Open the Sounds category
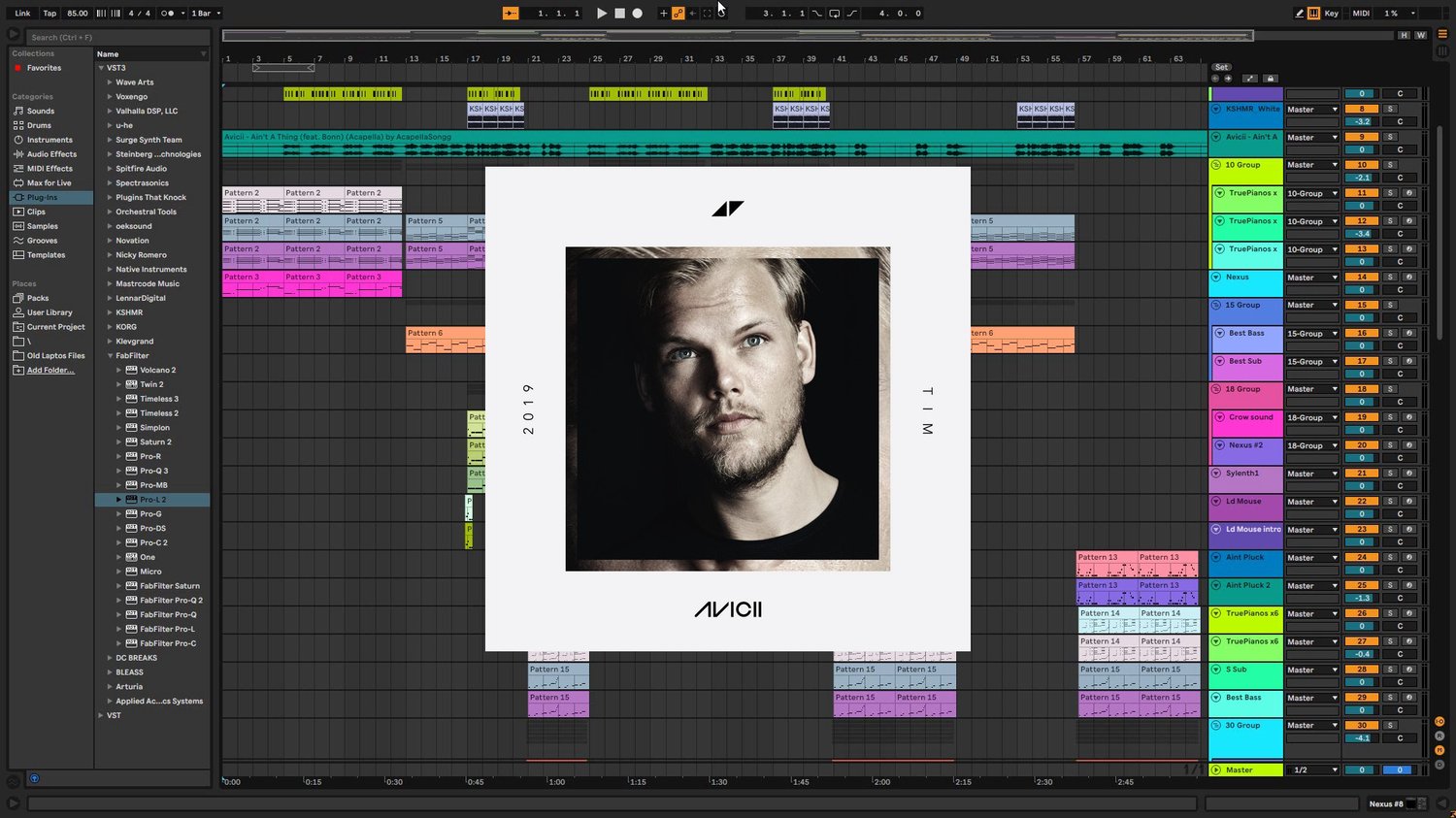Viewport: 1456px width, 818px height. pos(41,111)
